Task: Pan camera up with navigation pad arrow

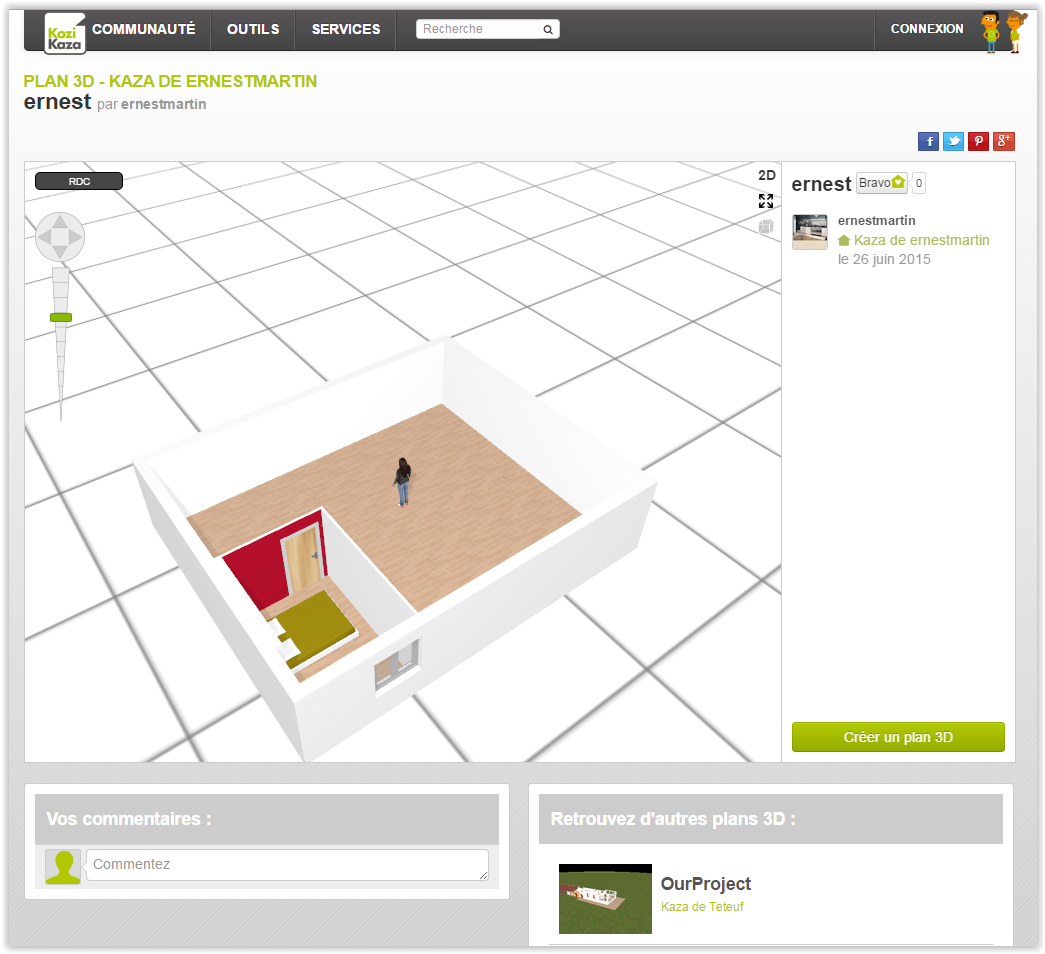Action: point(60,221)
